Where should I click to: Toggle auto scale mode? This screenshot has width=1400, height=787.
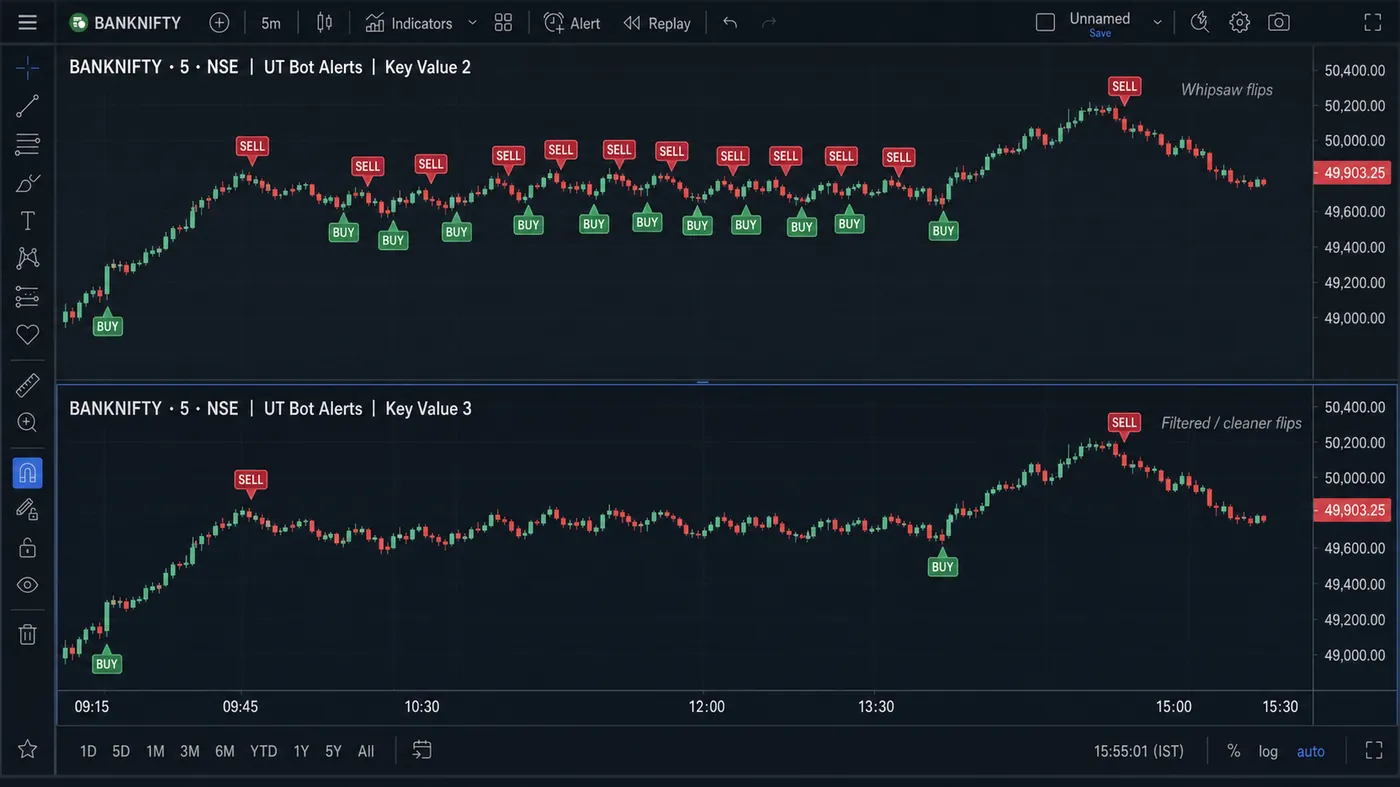(x=1310, y=751)
